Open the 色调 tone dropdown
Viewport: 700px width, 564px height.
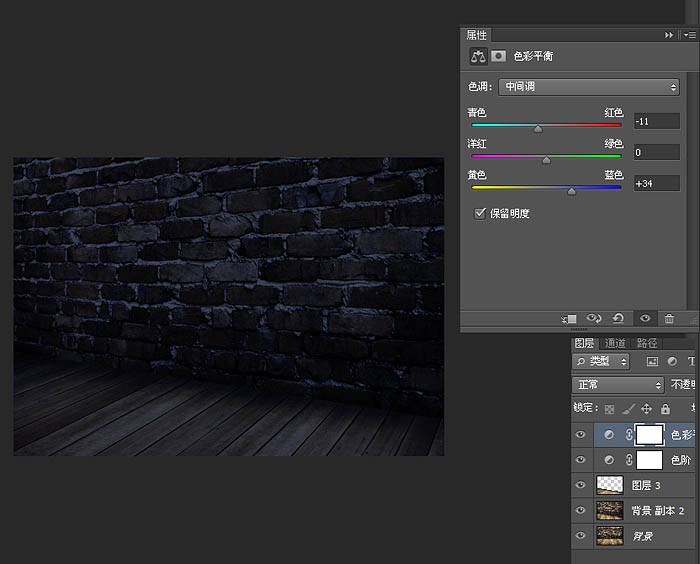(x=589, y=87)
